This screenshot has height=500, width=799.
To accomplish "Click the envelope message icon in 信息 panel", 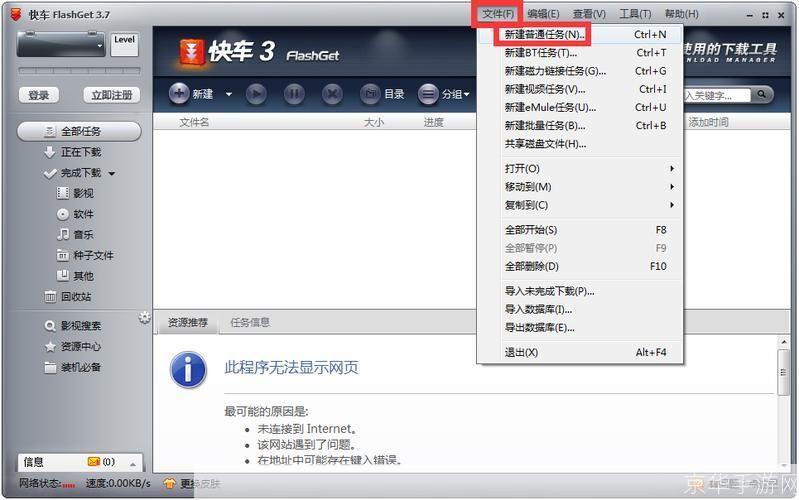I will click(x=94, y=462).
